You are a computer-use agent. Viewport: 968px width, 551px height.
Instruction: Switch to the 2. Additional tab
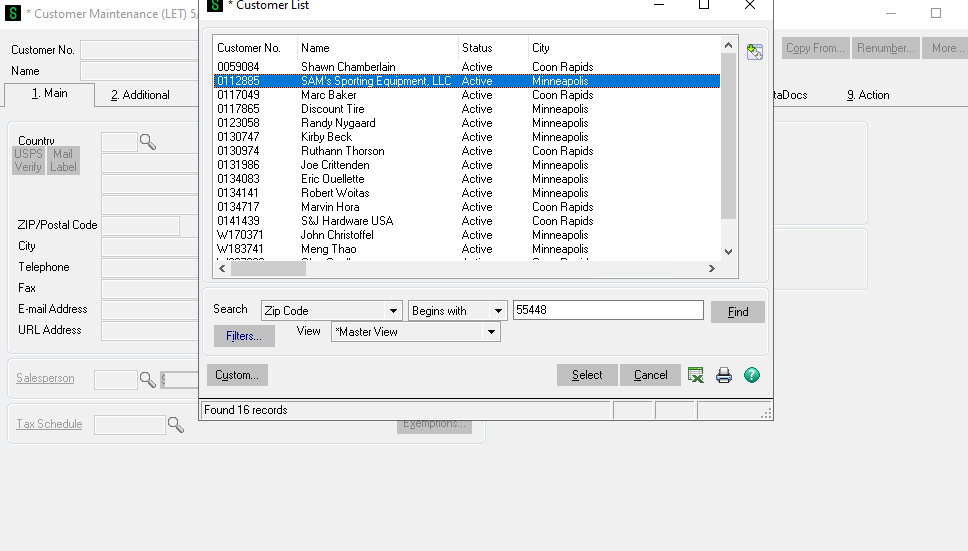click(x=140, y=95)
